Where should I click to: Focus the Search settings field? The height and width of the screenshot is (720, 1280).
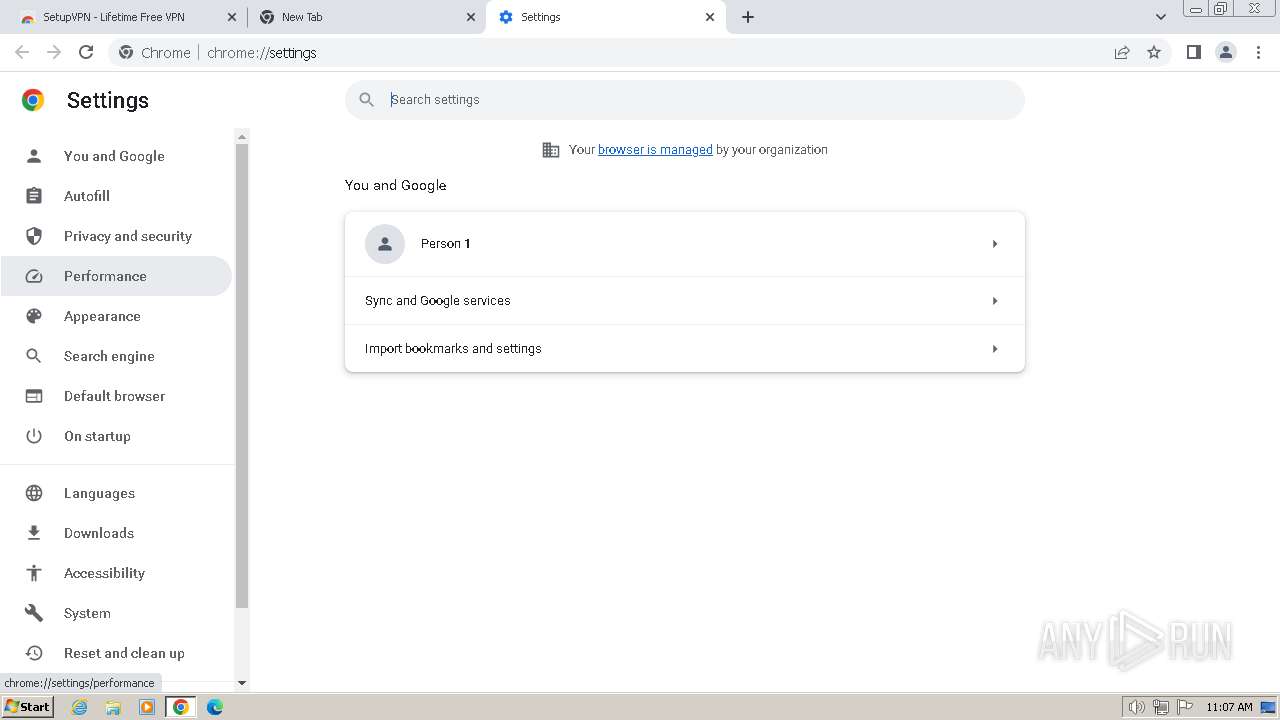click(685, 100)
